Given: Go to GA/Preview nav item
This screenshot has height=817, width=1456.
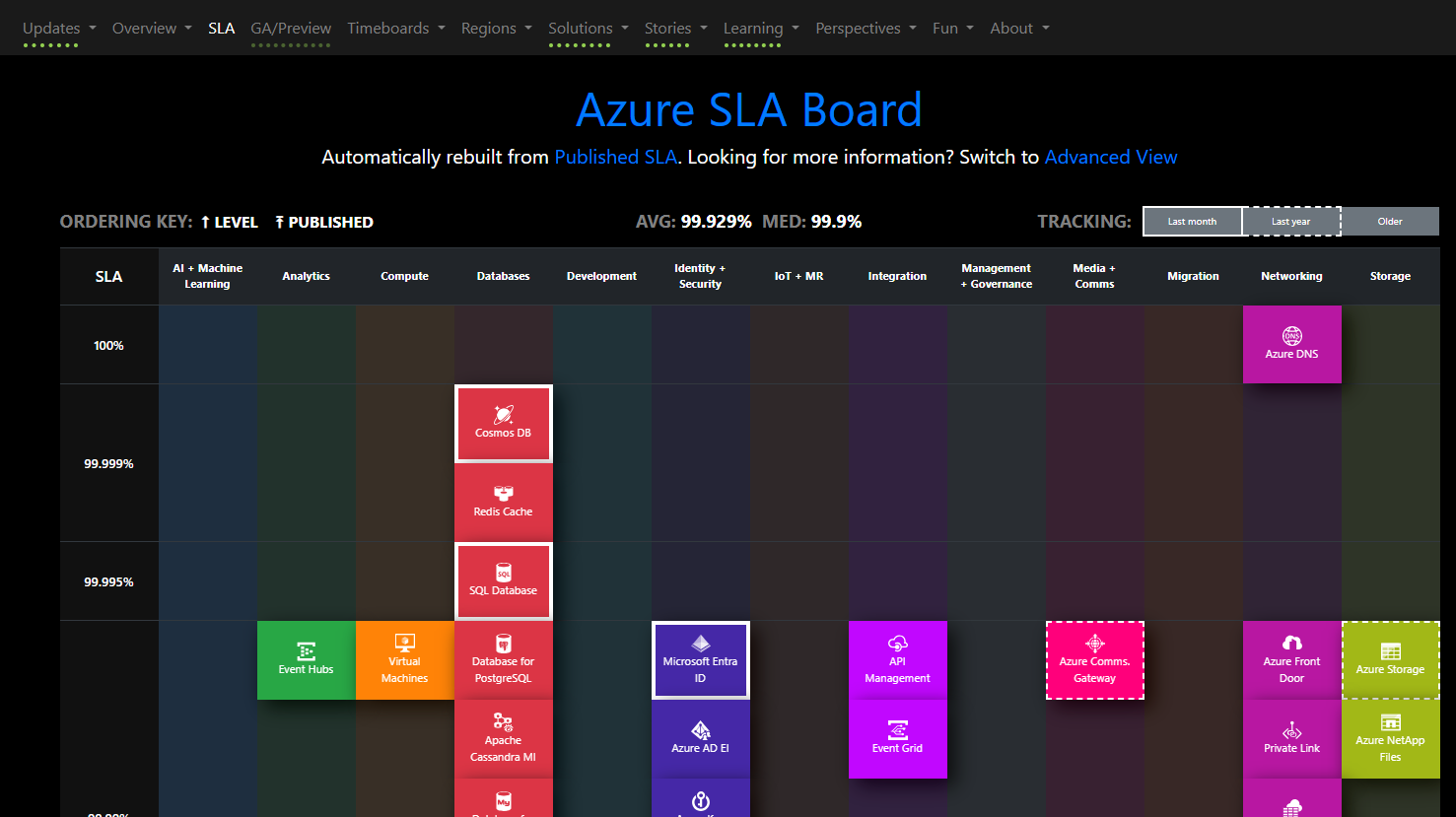Looking at the screenshot, I should coord(291,28).
